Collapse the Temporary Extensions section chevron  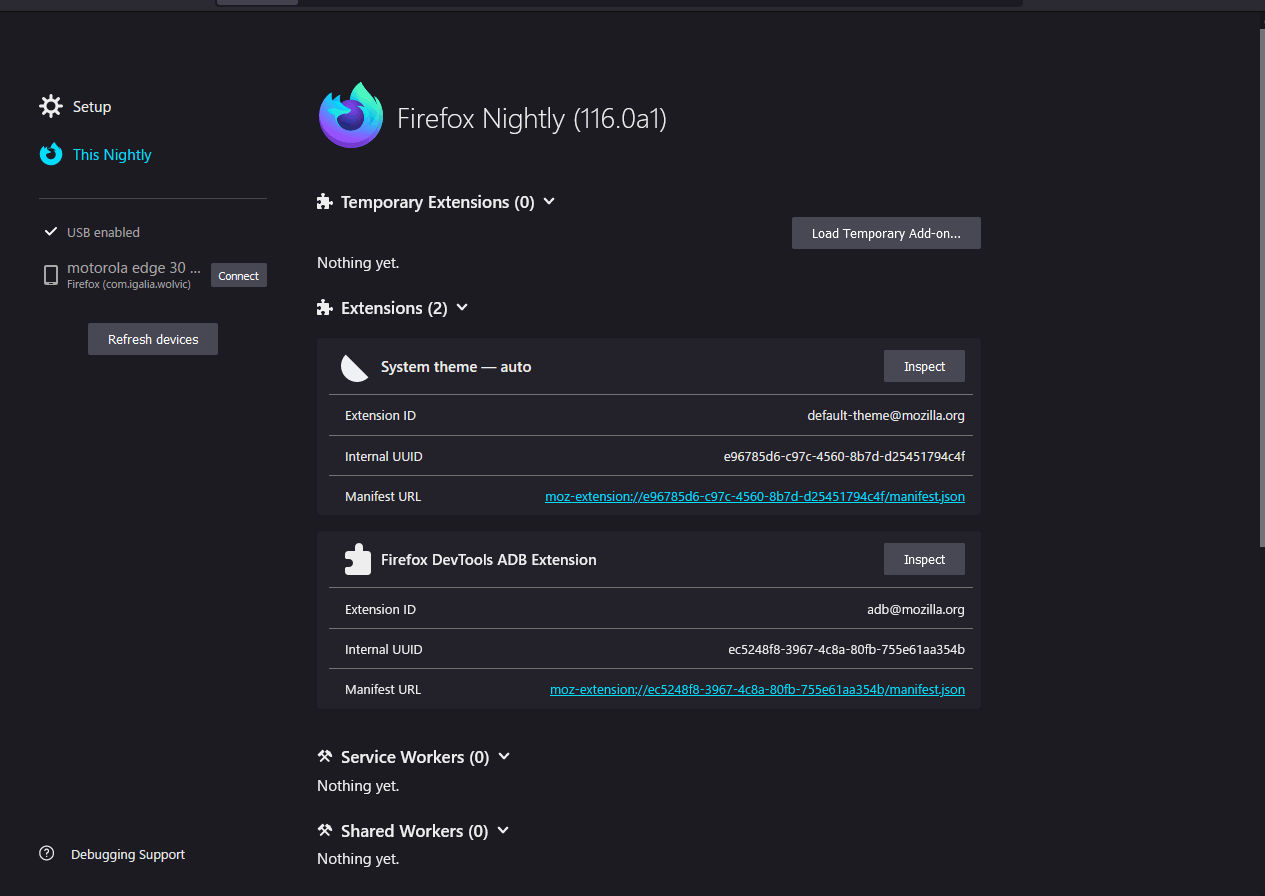coord(549,201)
